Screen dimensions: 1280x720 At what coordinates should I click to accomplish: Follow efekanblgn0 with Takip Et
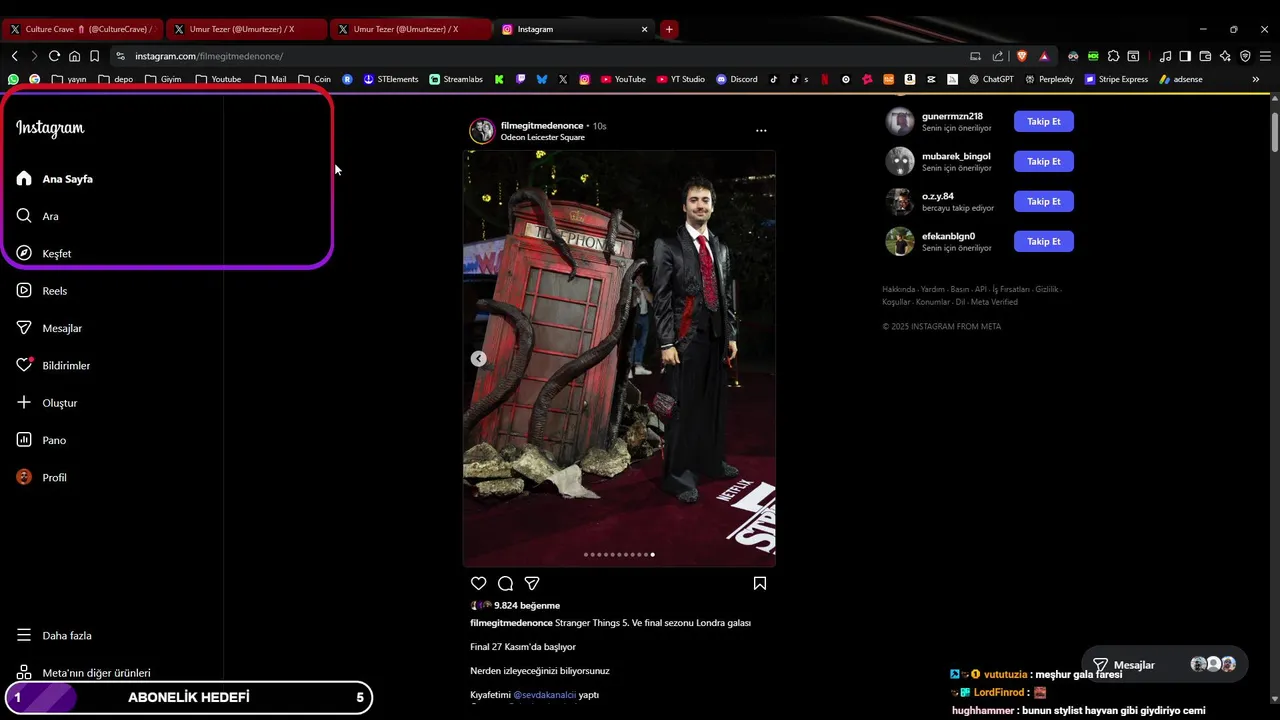[x=1043, y=241]
